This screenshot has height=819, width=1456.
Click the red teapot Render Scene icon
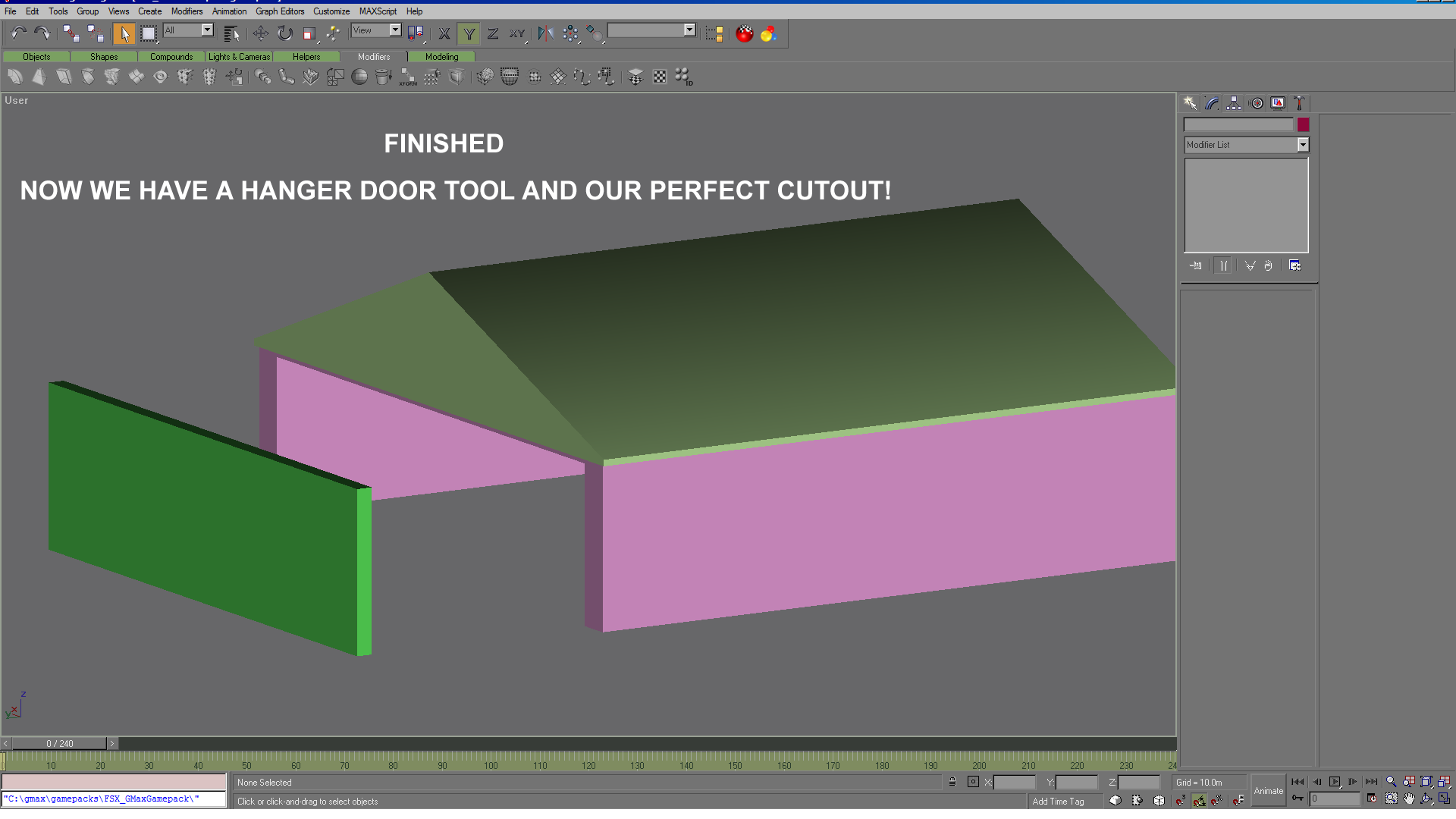[x=745, y=33]
